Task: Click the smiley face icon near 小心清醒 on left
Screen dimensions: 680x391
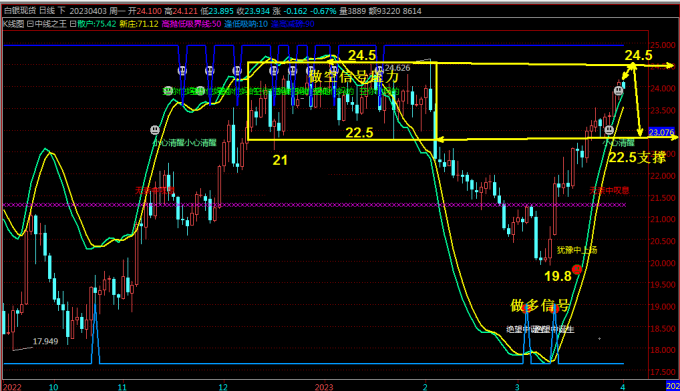Action: [155, 130]
